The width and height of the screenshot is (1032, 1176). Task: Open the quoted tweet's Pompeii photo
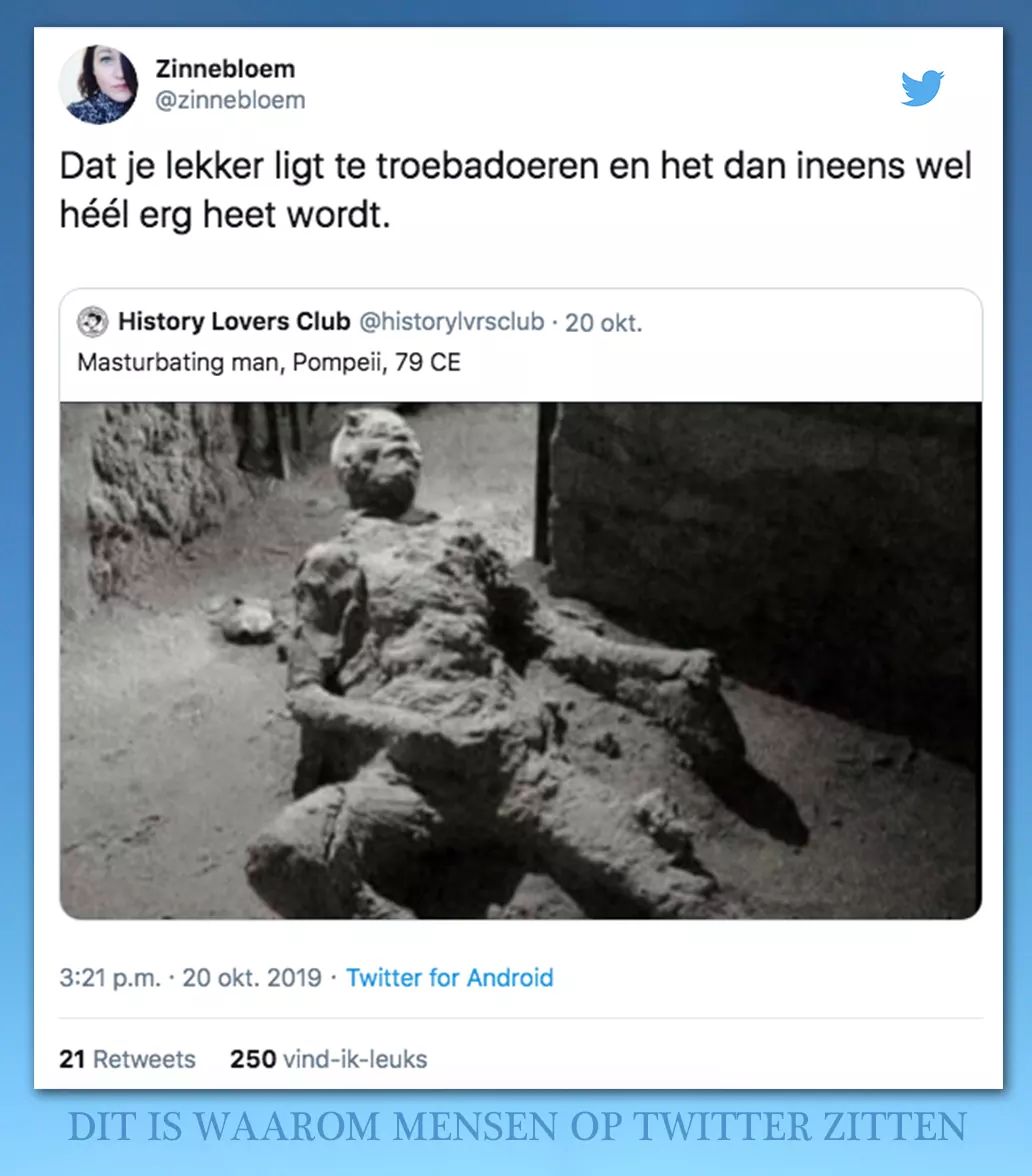[x=520, y=661]
